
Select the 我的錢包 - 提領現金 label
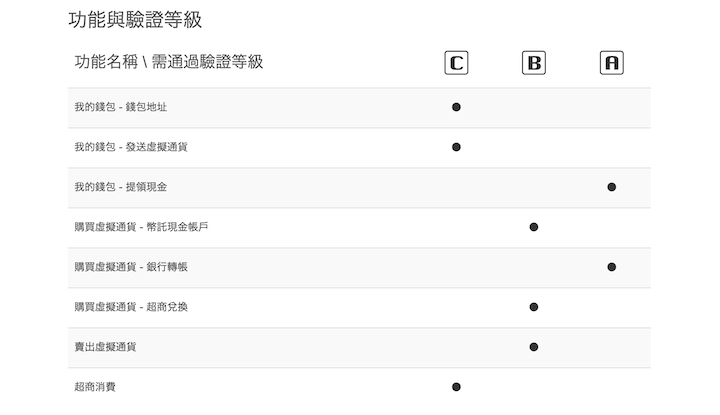pos(120,187)
